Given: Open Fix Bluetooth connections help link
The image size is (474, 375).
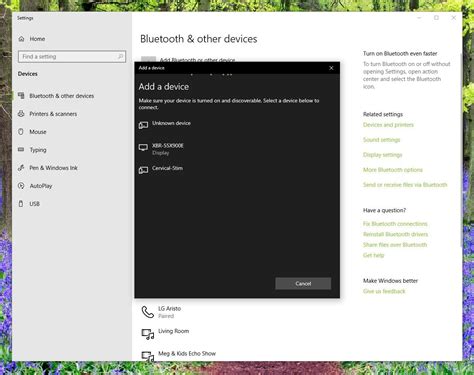Looking at the screenshot, I should coord(395,224).
